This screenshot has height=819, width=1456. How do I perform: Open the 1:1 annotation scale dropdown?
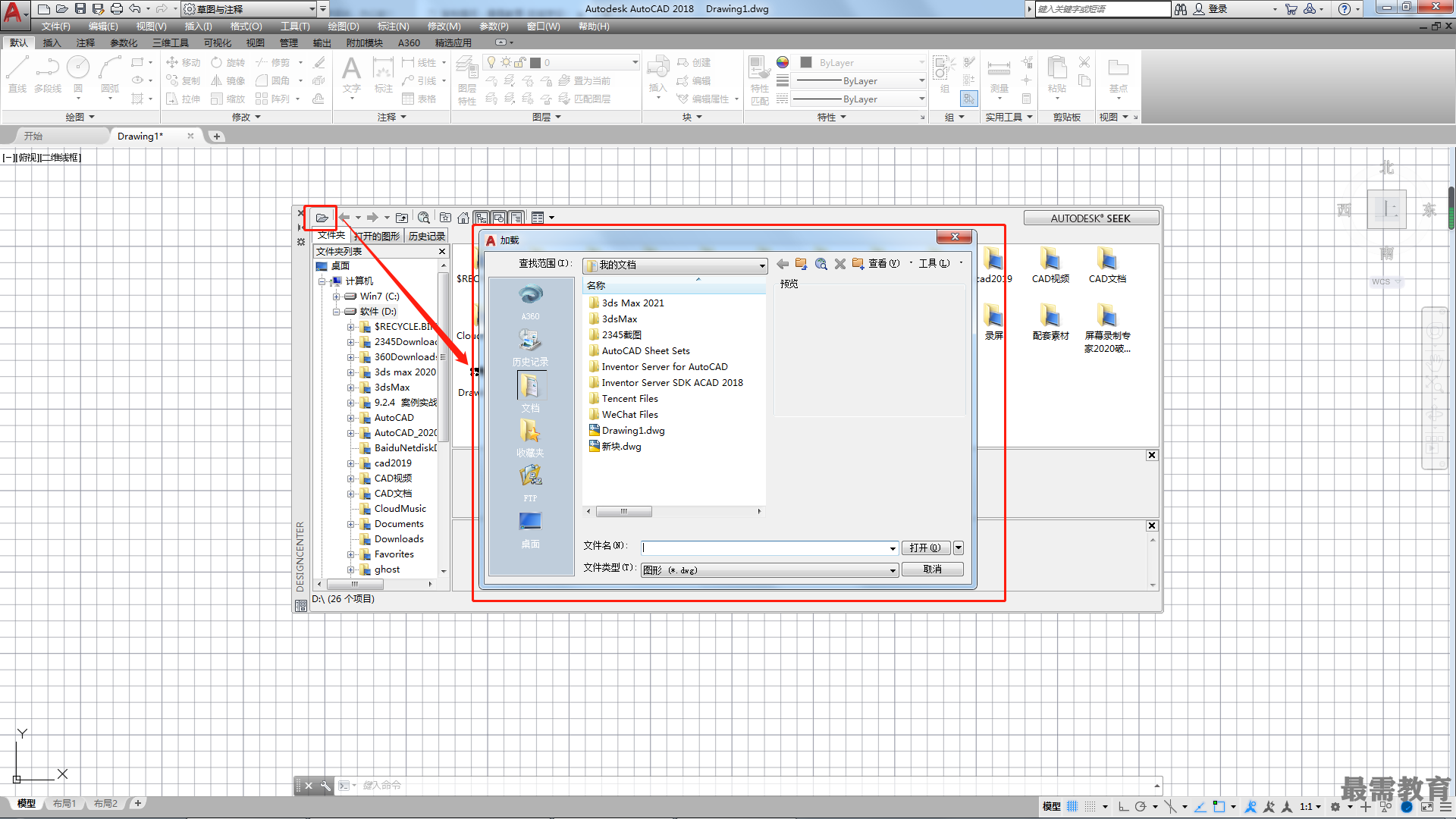(1310, 807)
